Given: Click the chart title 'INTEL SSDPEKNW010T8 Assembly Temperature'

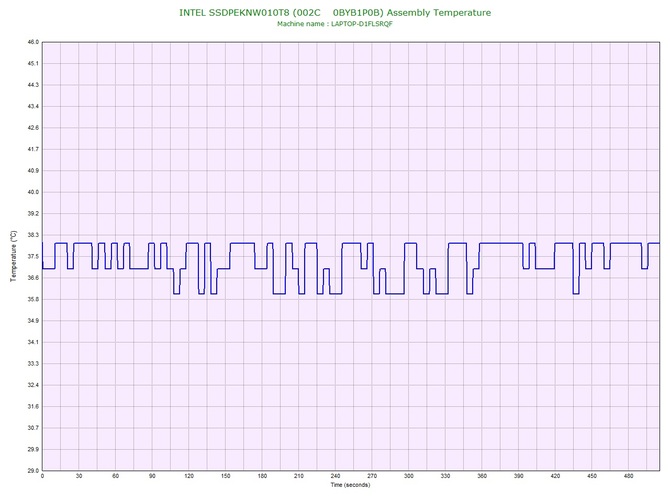Looking at the screenshot, I should [x=335, y=13].
